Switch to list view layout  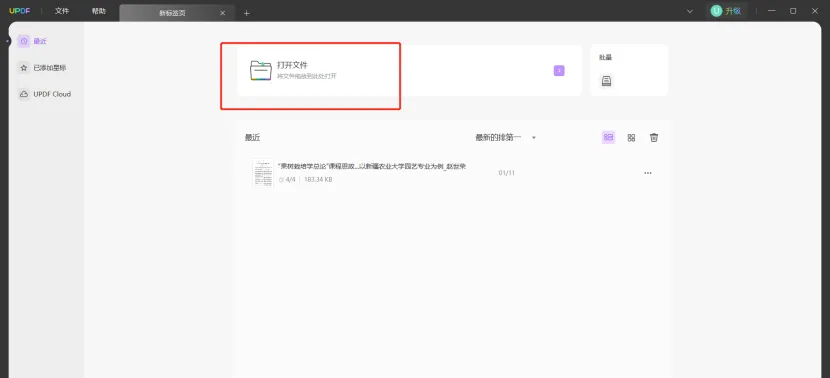click(608, 137)
